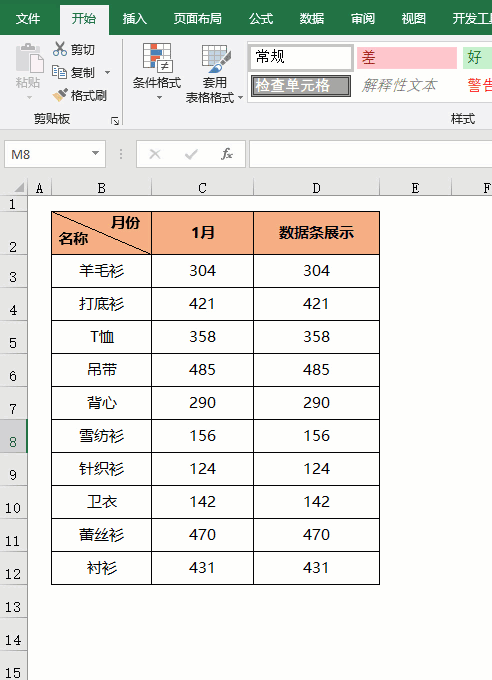Viewport: 492px width, 680px height.
Task: Click the Copy icon
Action: [59, 72]
